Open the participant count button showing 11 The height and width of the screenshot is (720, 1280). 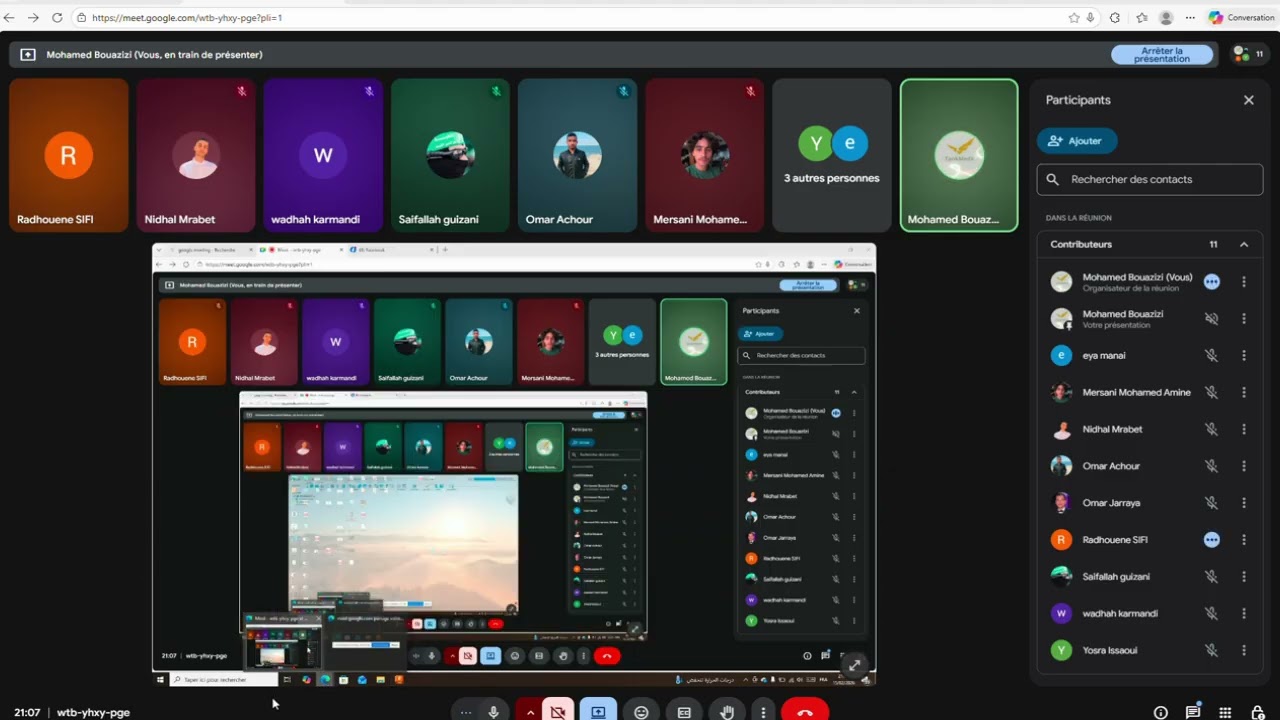point(1249,54)
